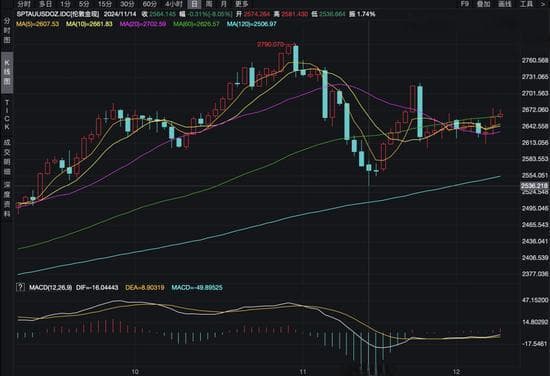Click the -17.5461 MACD axis label
The width and height of the screenshot is (550, 376).
535,343
